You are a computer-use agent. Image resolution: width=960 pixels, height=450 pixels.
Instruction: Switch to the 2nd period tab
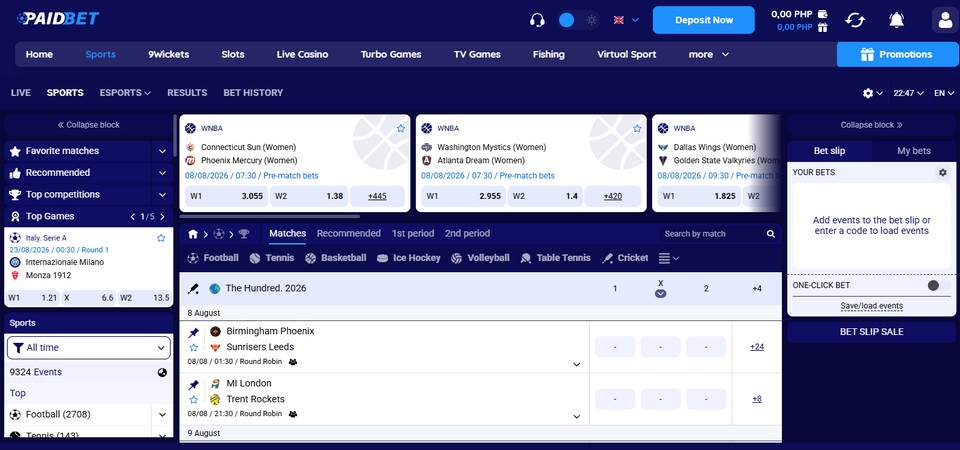click(467, 233)
